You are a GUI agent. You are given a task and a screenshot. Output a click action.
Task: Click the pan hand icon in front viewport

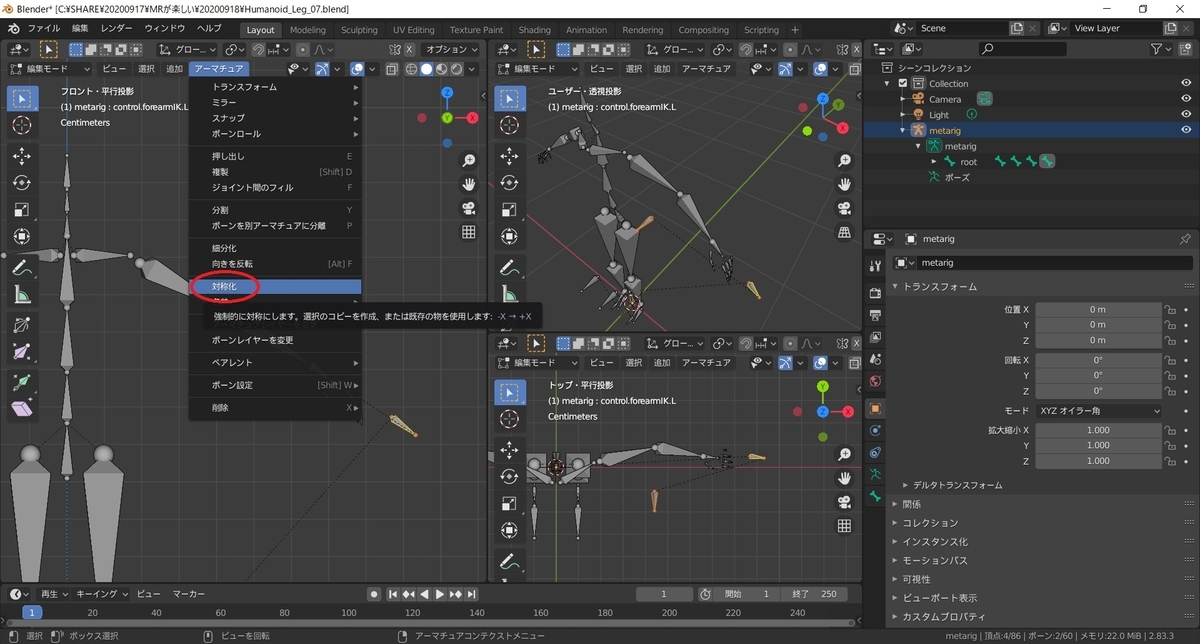click(468, 184)
